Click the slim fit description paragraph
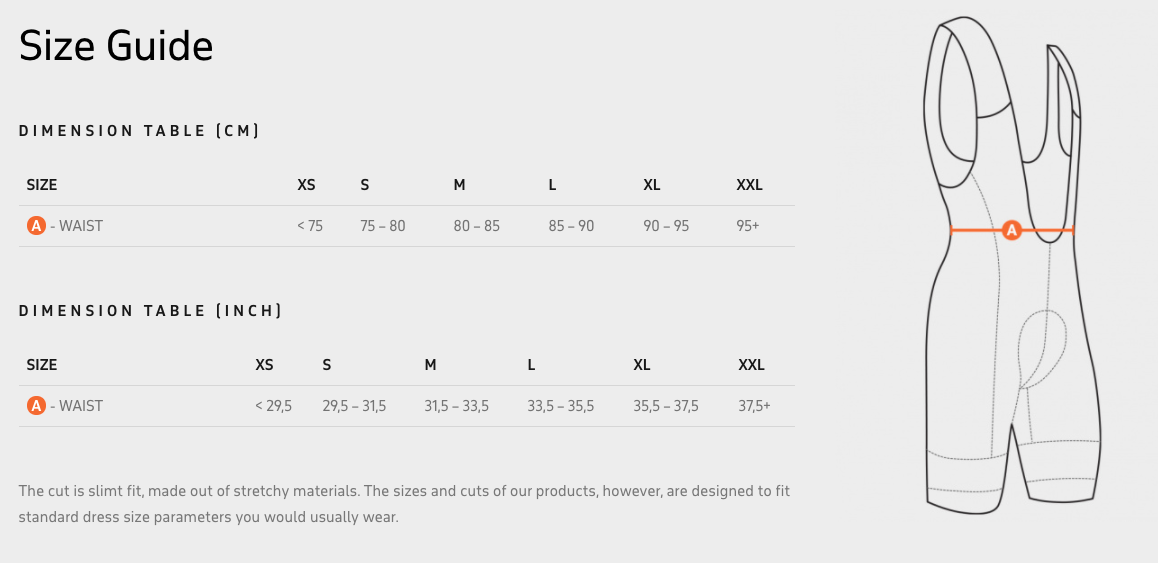 [404, 504]
